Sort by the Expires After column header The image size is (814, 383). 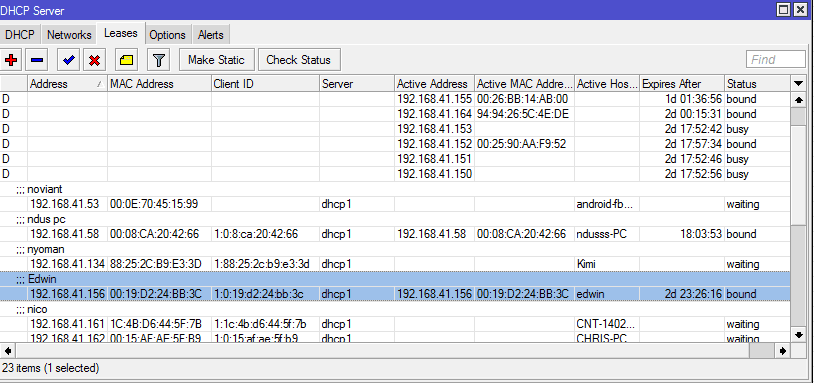pyautogui.click(x=682, y=84)
